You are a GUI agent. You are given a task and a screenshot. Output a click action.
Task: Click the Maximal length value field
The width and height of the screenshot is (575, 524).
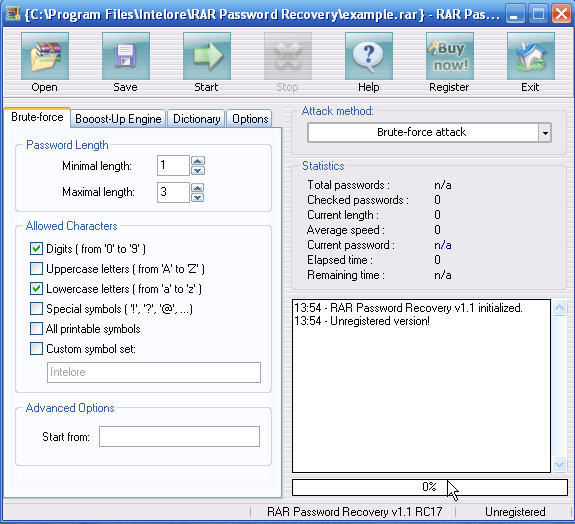[x=173, y=192]
